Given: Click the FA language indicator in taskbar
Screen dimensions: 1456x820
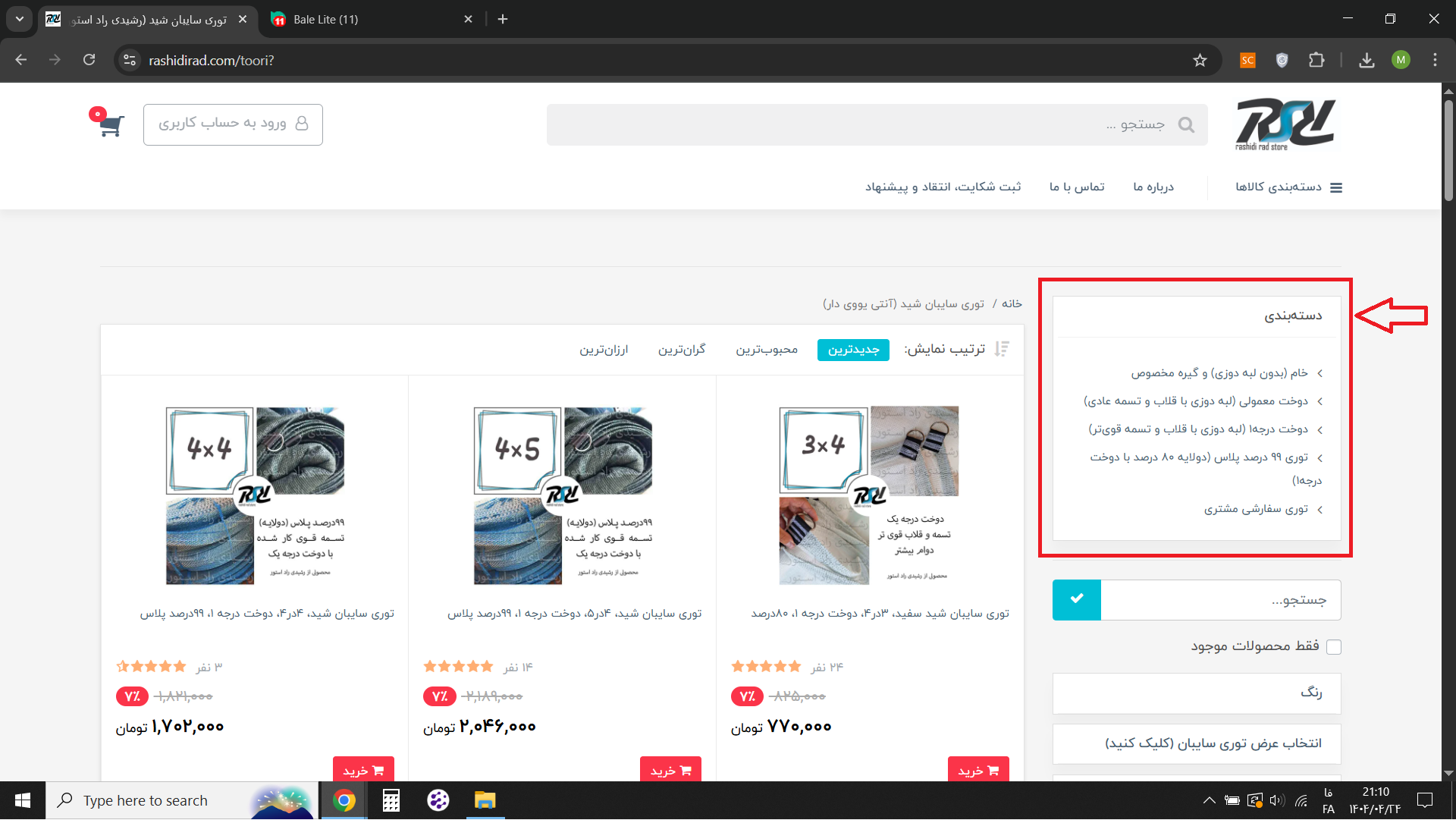Looking at the screenshot, I should coord(1328,809).
